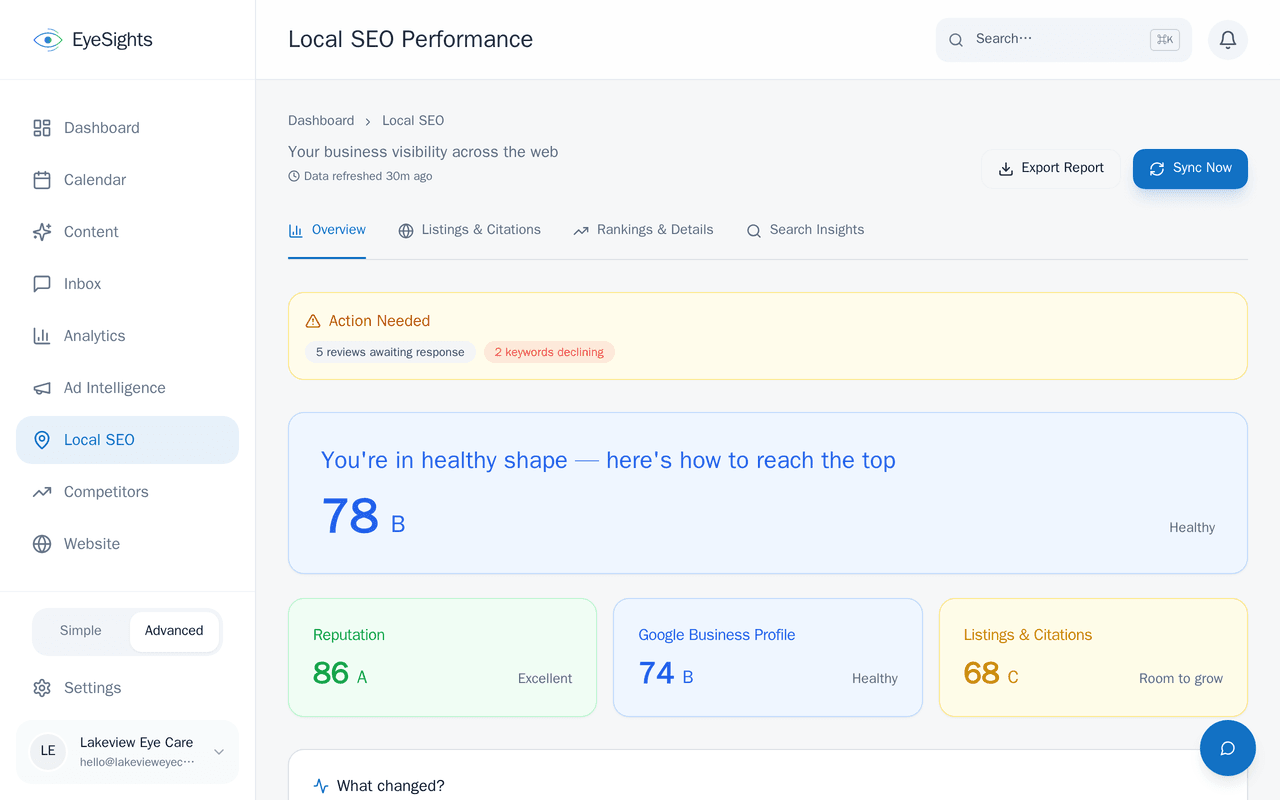
Task: Click the warning triangle in Action Needed
Action: click(x=313, y=321)
